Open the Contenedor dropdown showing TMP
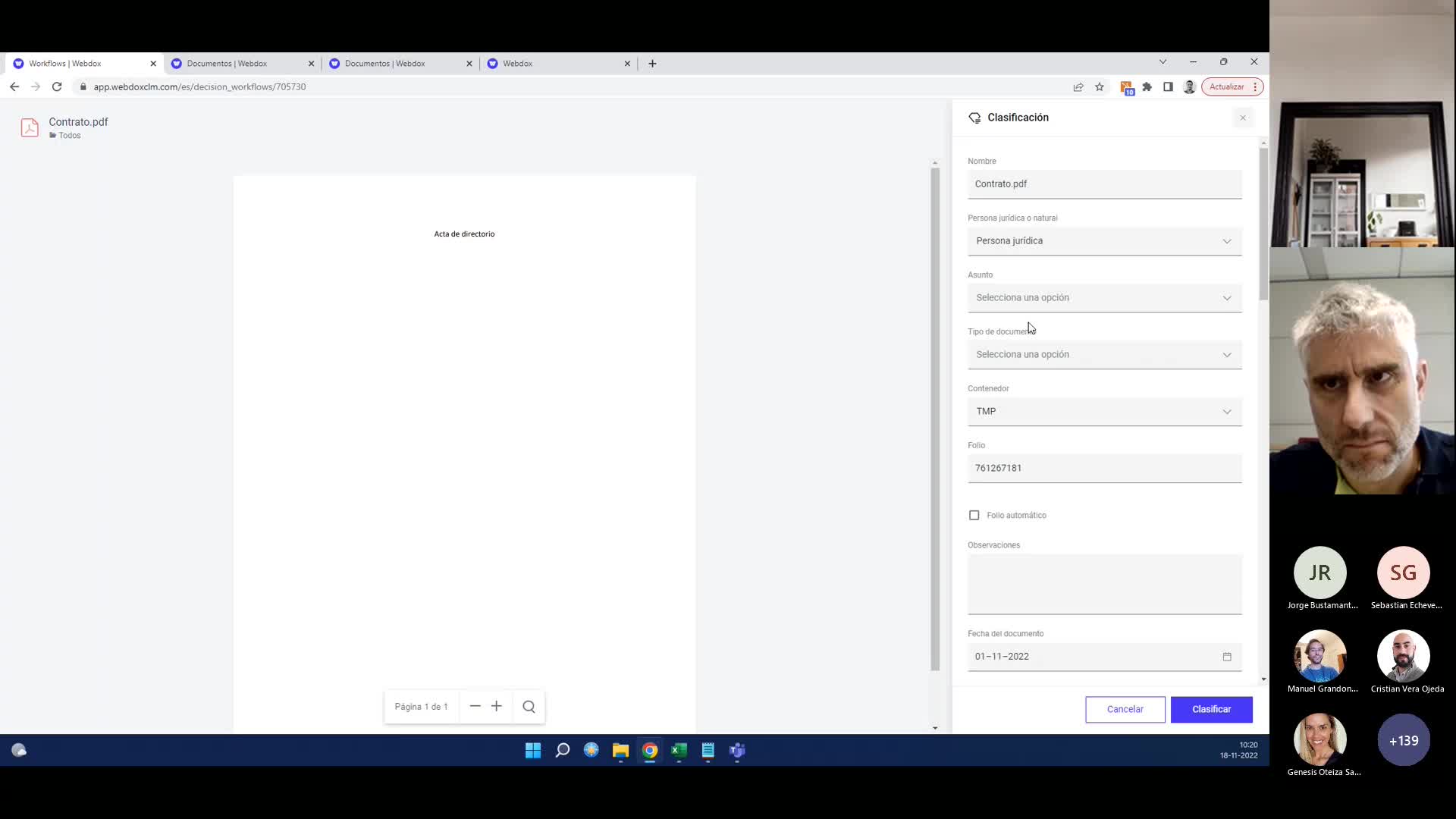1456x819 pixels. (x=1104, y=411)
